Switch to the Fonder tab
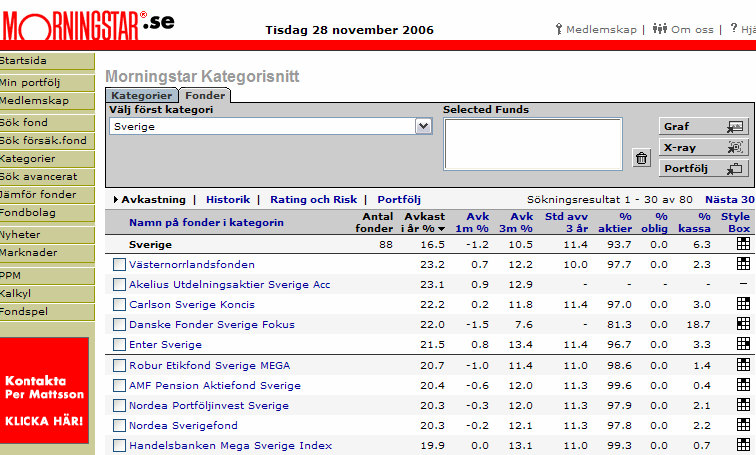The width and height of the screenshot is (756, 455). click(205, 95)
